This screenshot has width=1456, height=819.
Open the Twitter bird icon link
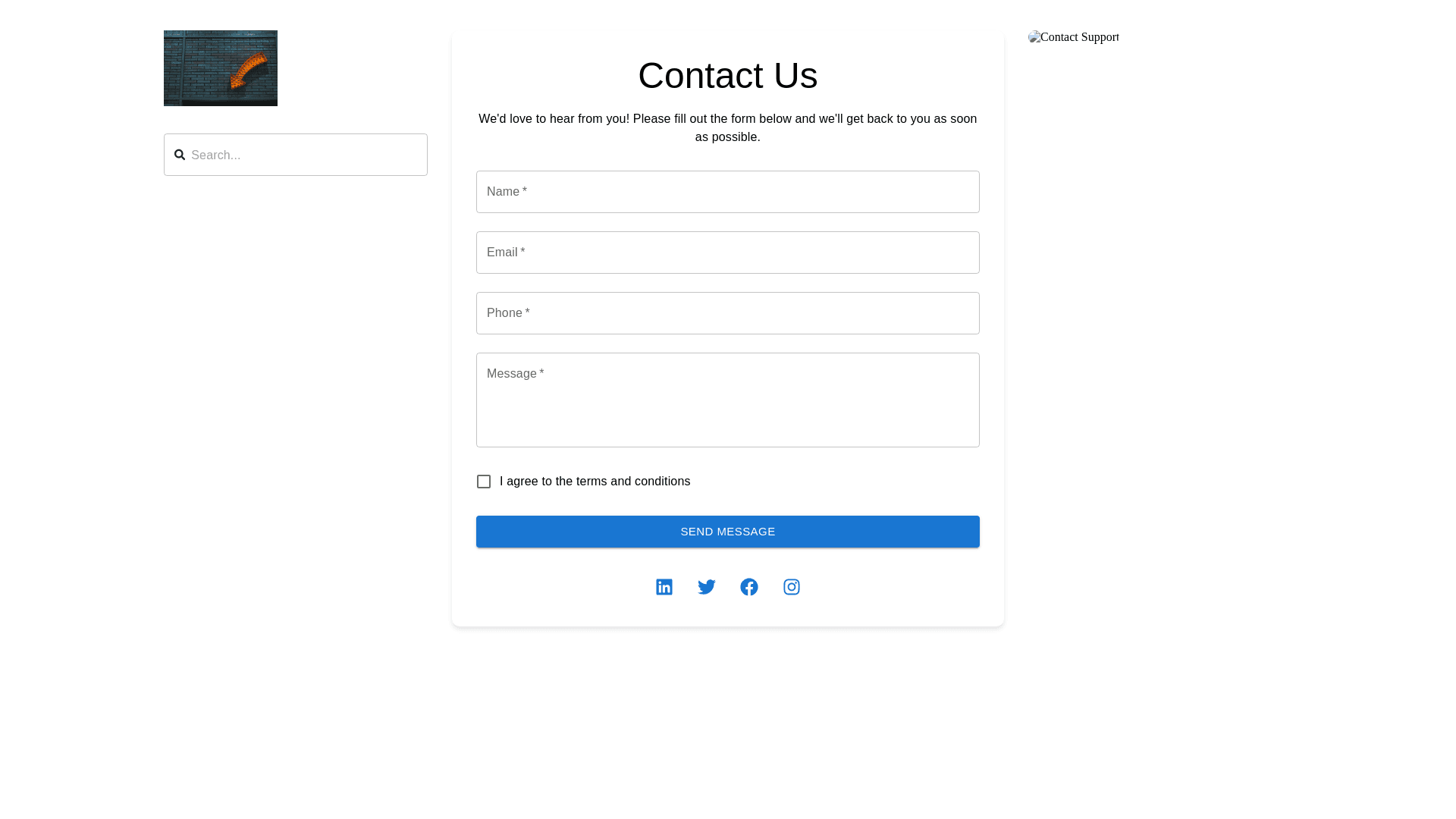pos(706,587)
